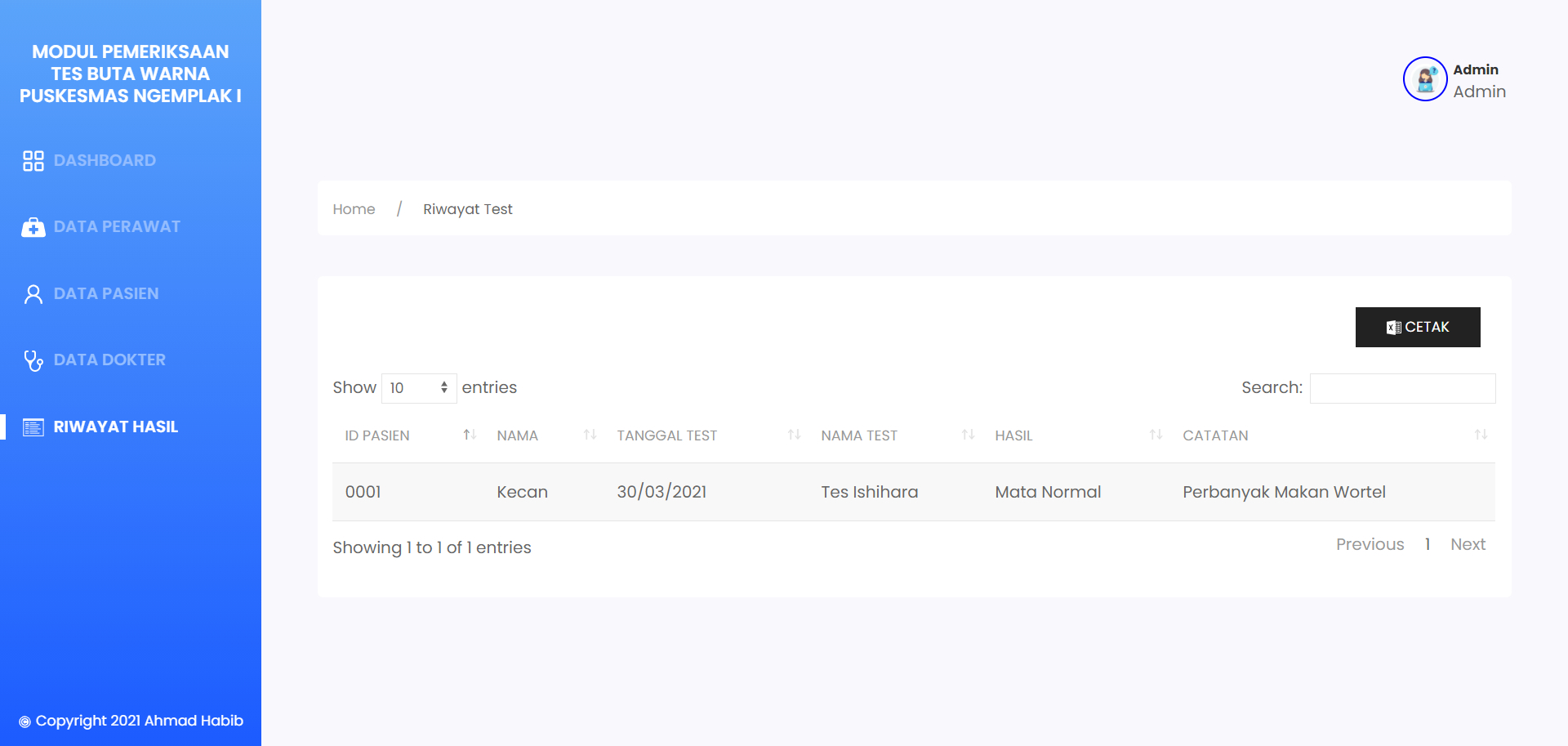Open the entries-per-page dropdown
1568x746 pixels.
(419, 388)
